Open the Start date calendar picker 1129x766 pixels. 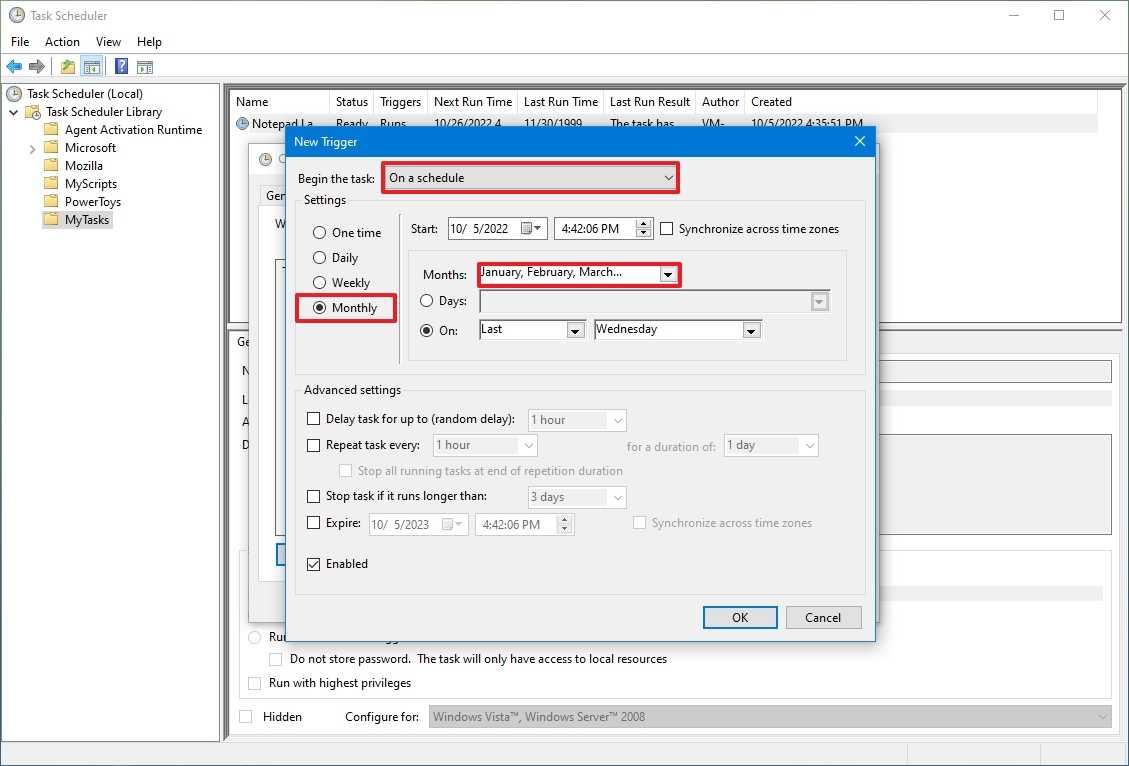pyautogui.click(x=538, y=229)
